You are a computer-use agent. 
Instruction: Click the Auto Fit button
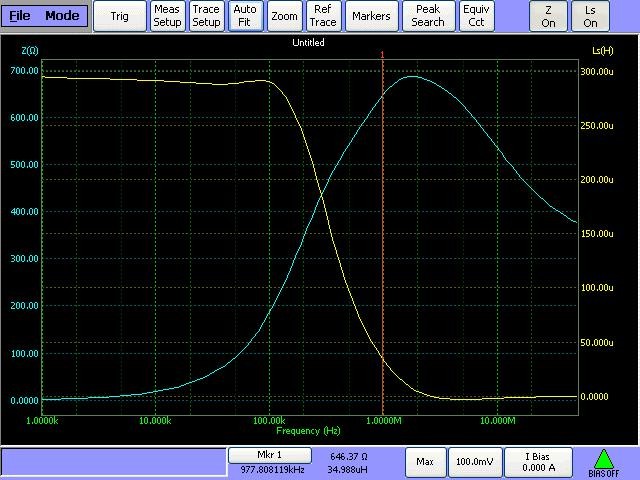(244, 16)
